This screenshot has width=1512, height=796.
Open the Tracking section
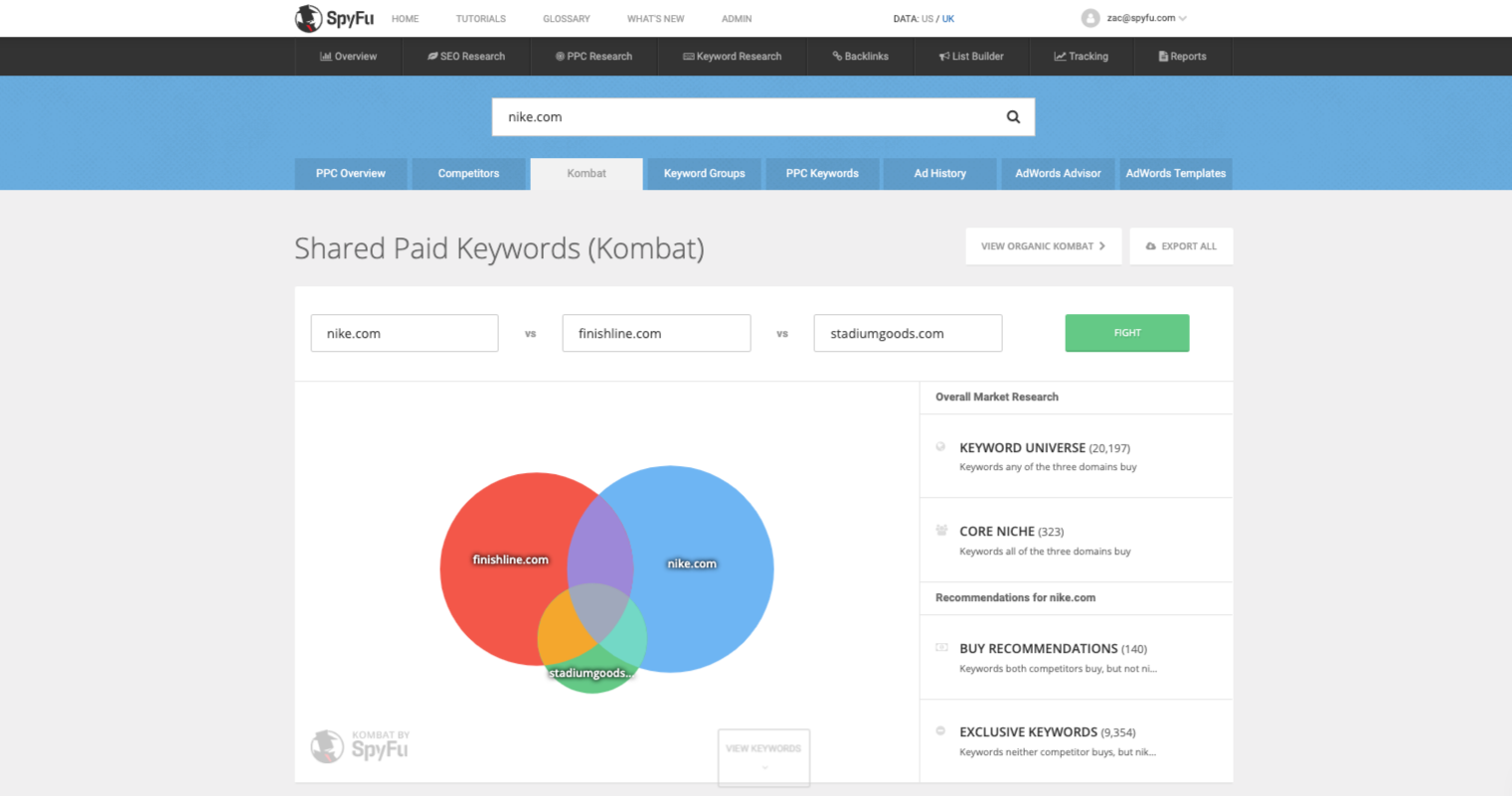point(1082,57)
